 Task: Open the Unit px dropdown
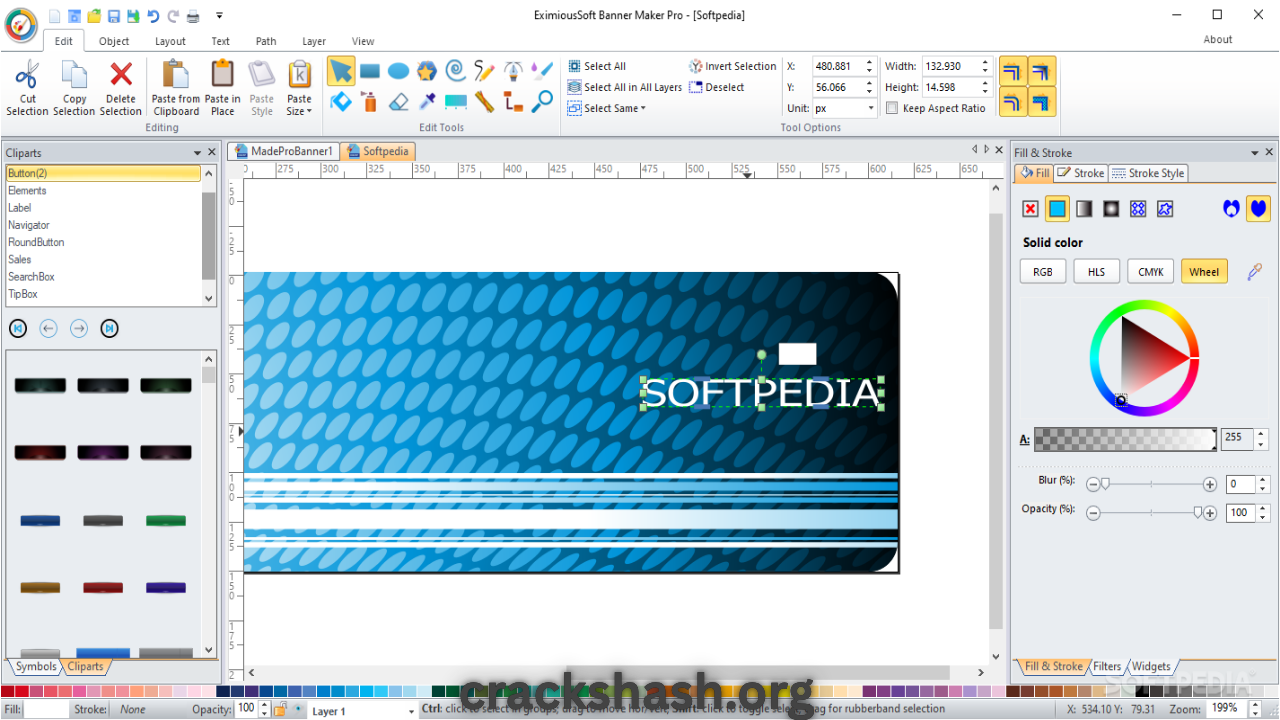tap(870, 108)
